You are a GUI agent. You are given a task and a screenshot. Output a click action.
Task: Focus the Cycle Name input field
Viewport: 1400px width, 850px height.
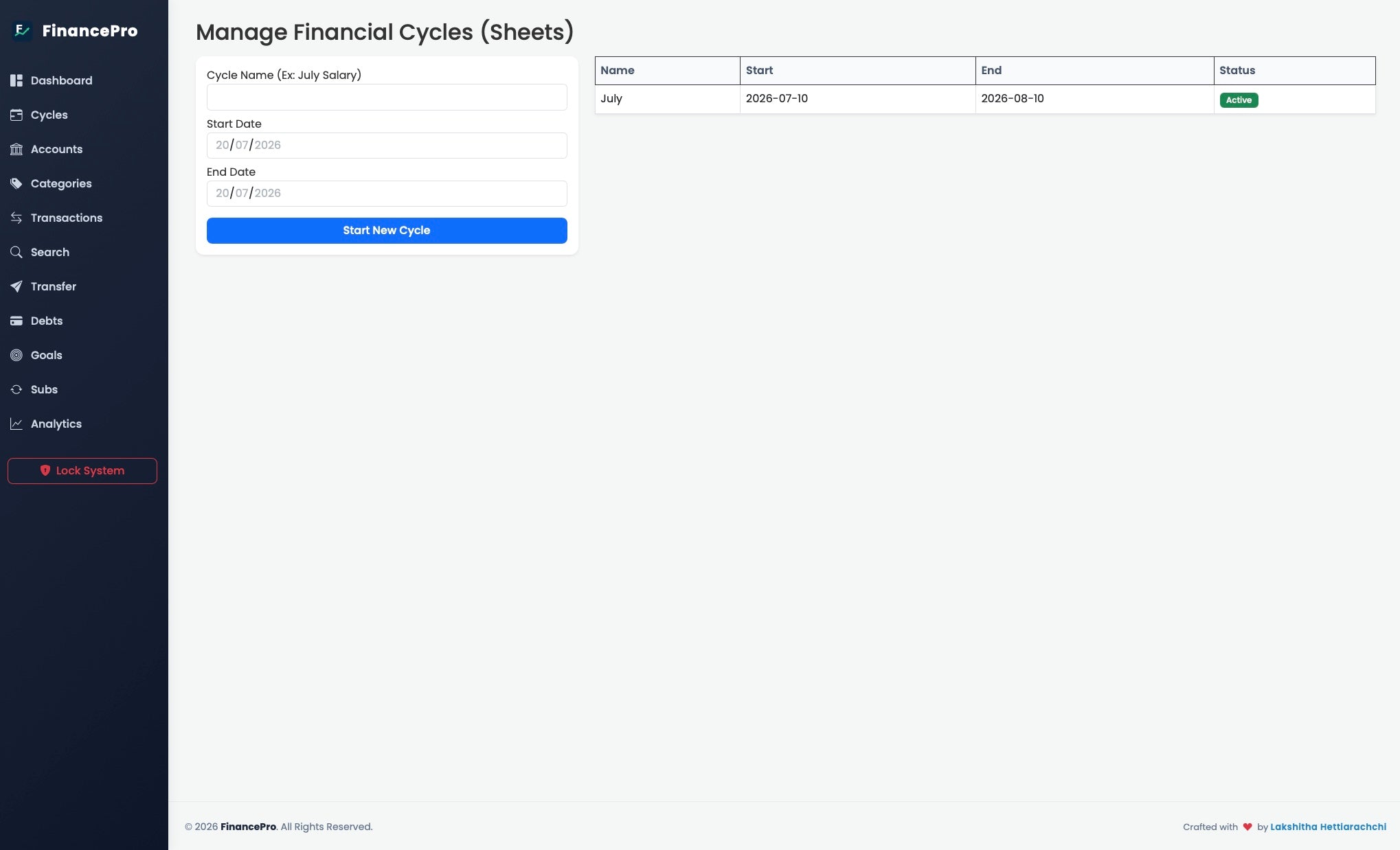[x=387, y=97]
